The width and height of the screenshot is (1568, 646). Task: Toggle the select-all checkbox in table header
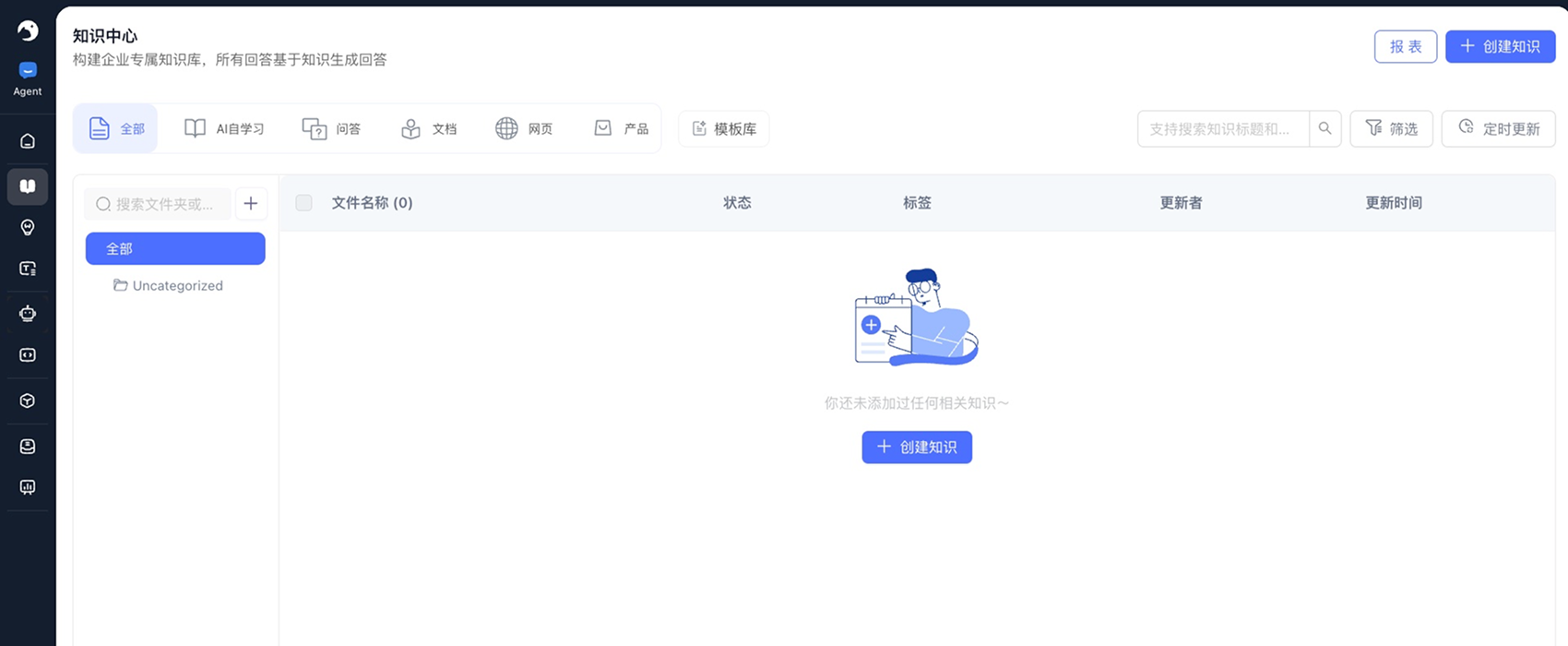pos(303,202)
